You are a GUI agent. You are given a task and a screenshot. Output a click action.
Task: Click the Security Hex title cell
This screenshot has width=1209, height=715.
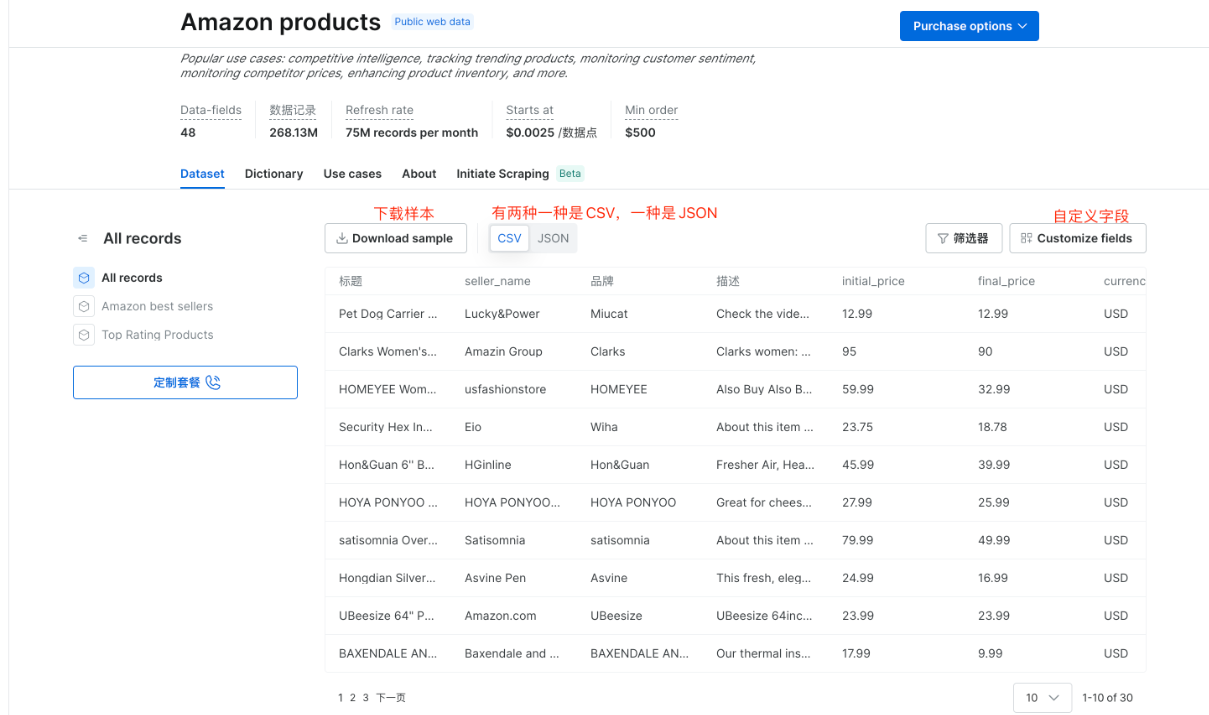(x=388, y=427)
